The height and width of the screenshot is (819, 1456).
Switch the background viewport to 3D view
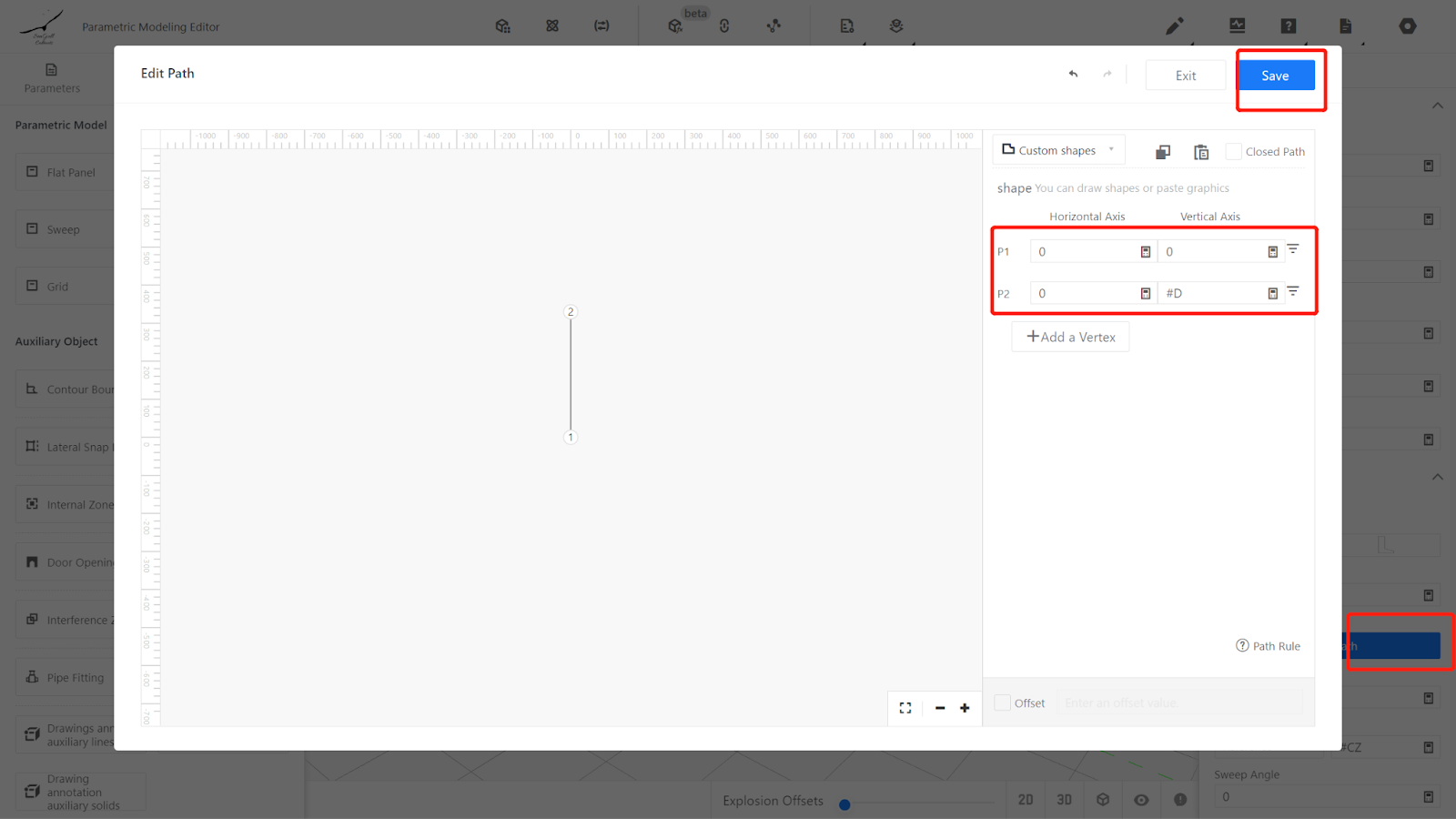[1064, 800]
